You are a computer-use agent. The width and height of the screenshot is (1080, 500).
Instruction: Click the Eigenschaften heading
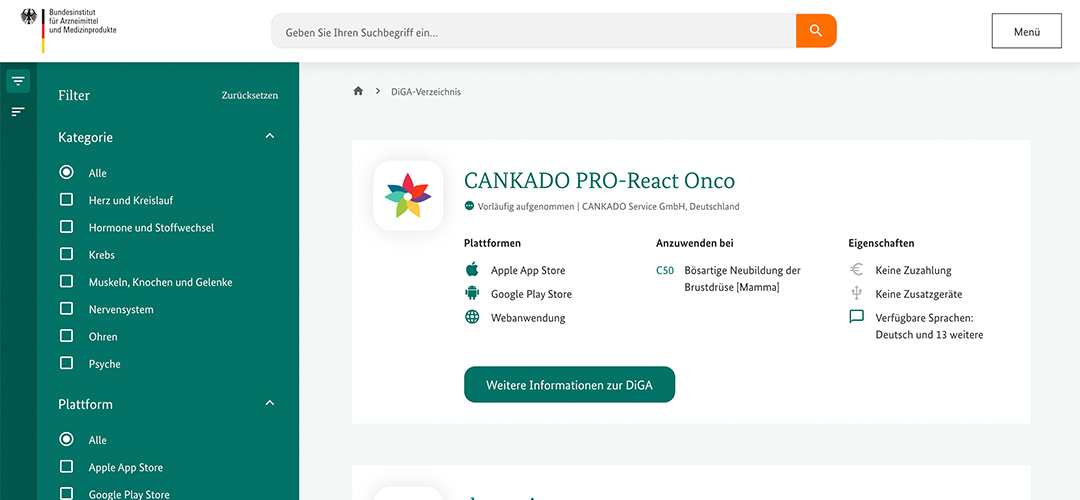click(881, 243)
